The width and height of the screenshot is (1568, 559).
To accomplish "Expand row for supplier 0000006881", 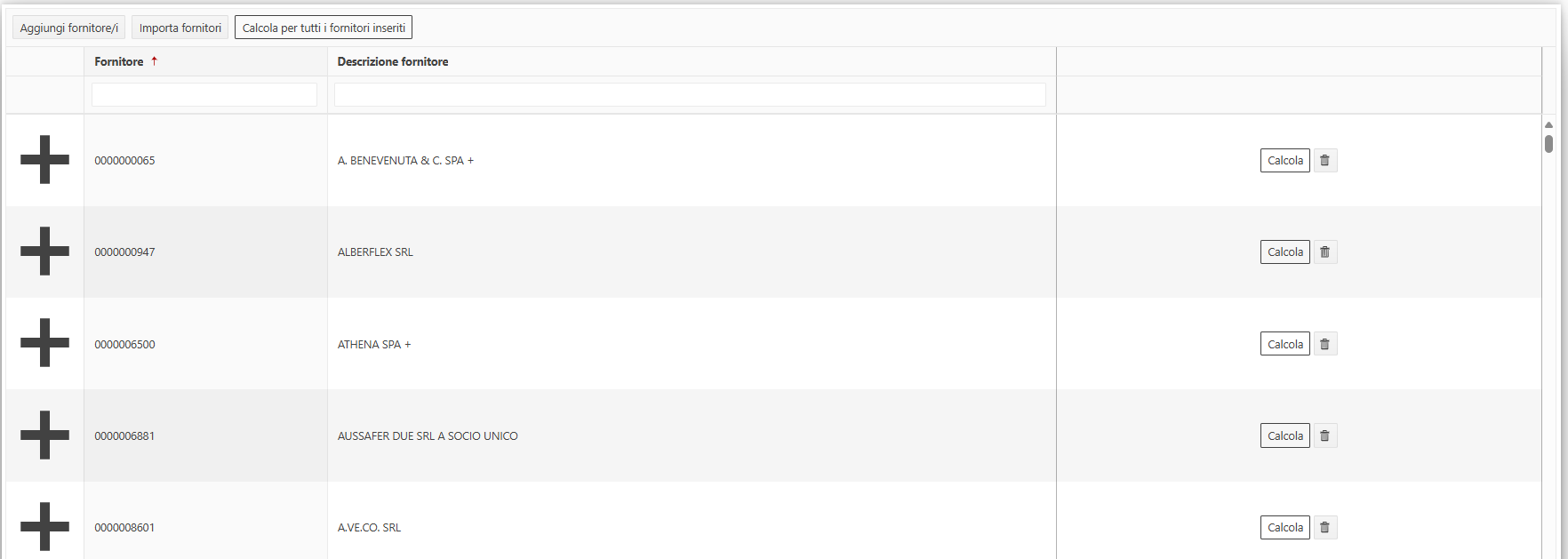I will tap(44, 435).
